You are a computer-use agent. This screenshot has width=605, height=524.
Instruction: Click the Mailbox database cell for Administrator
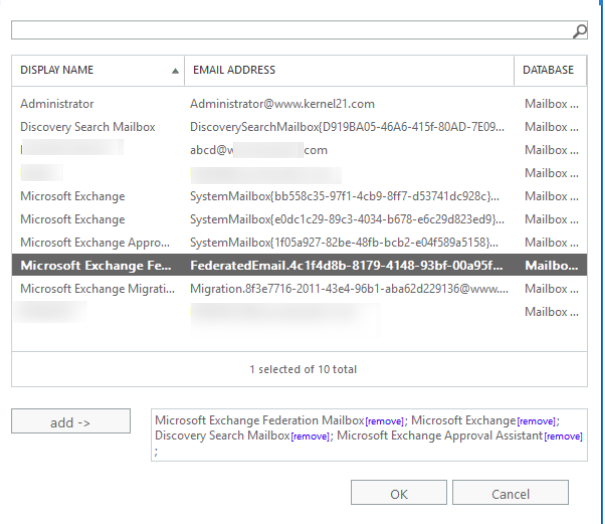(551, 104)
